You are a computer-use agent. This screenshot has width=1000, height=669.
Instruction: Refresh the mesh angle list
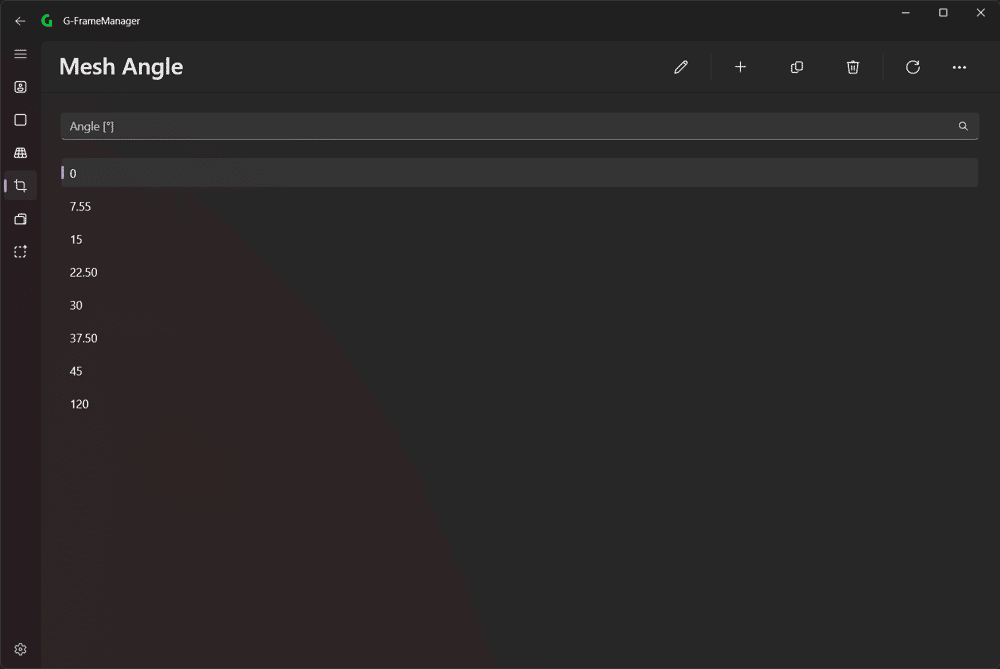coord(913,67)
